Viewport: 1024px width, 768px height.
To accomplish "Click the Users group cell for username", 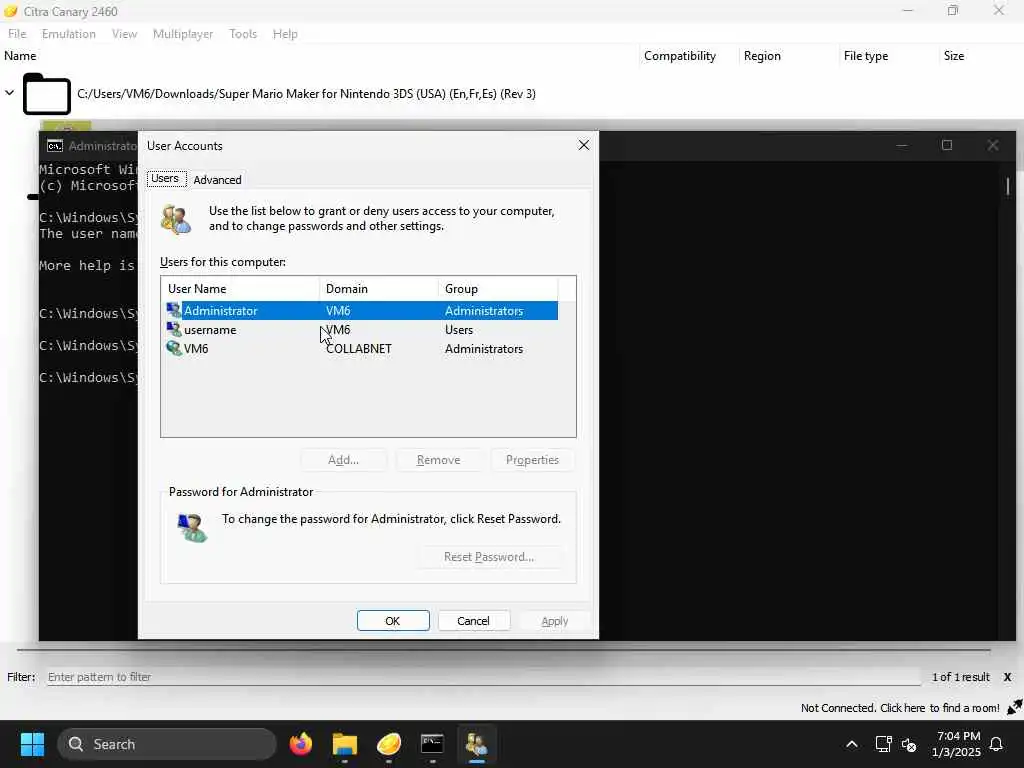I will (459, 330).
